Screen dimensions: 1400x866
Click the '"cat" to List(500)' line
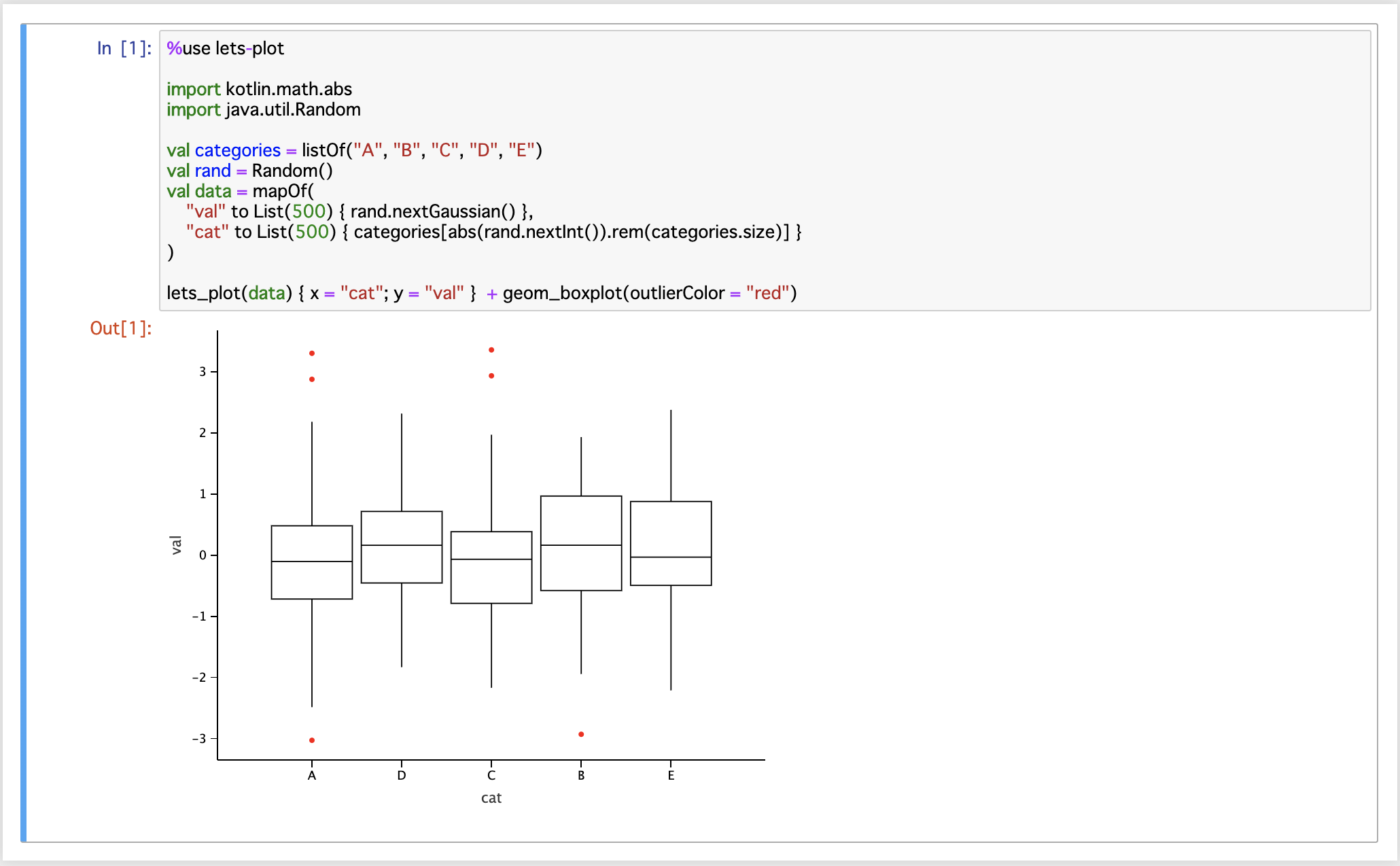coord(494,232)
